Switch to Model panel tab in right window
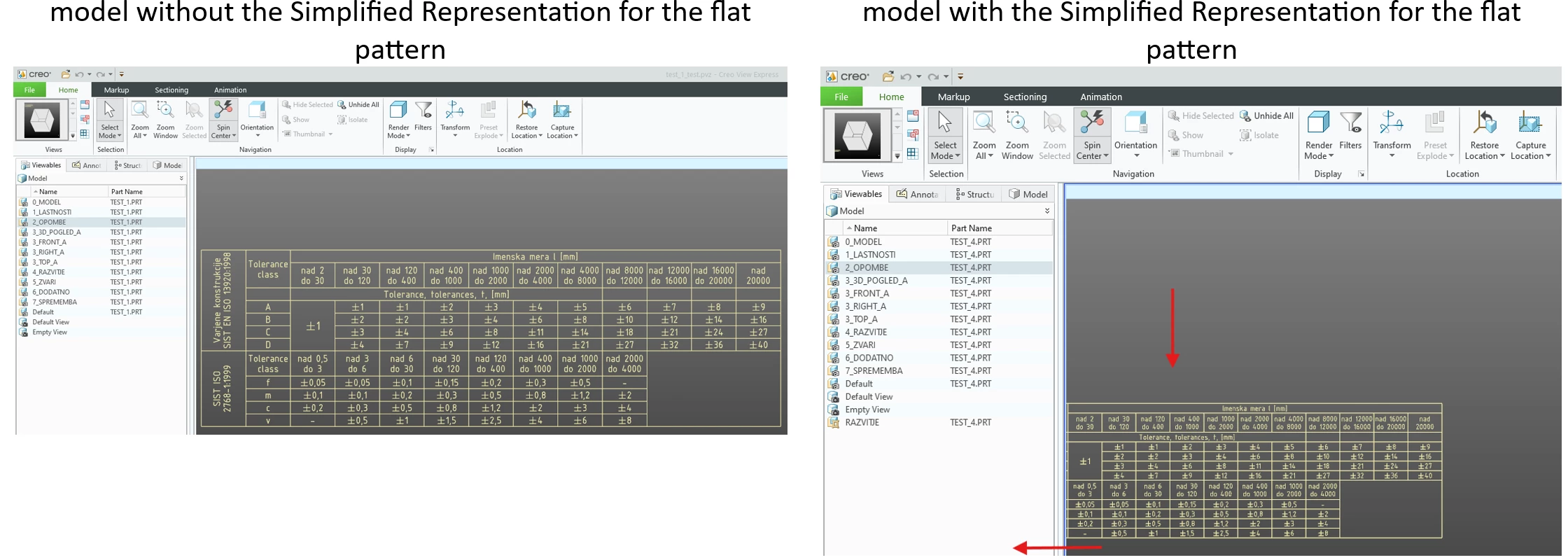 pyautogui.click(x=1028, y=194)
